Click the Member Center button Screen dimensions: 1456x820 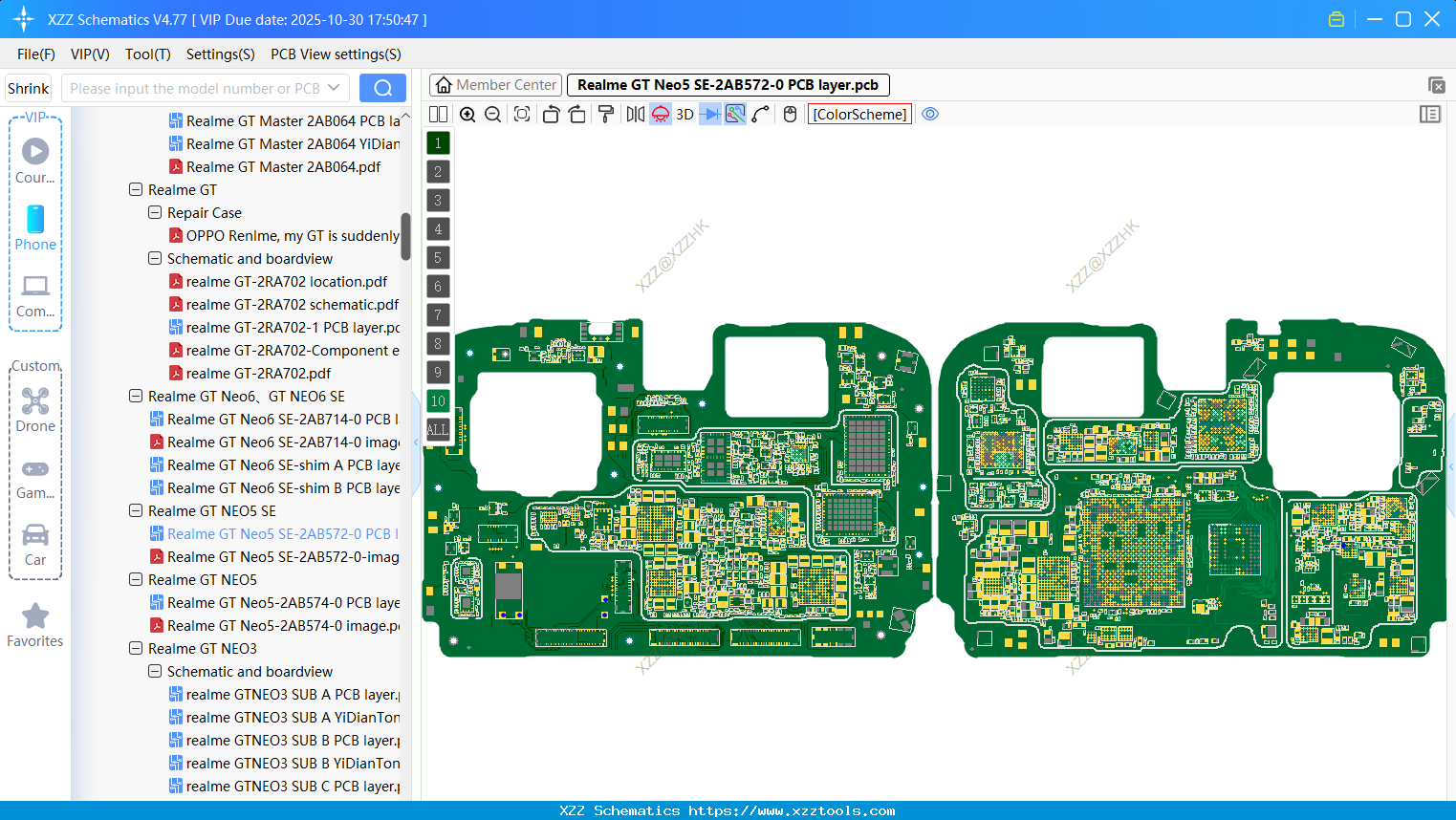[x=494, y=84]
